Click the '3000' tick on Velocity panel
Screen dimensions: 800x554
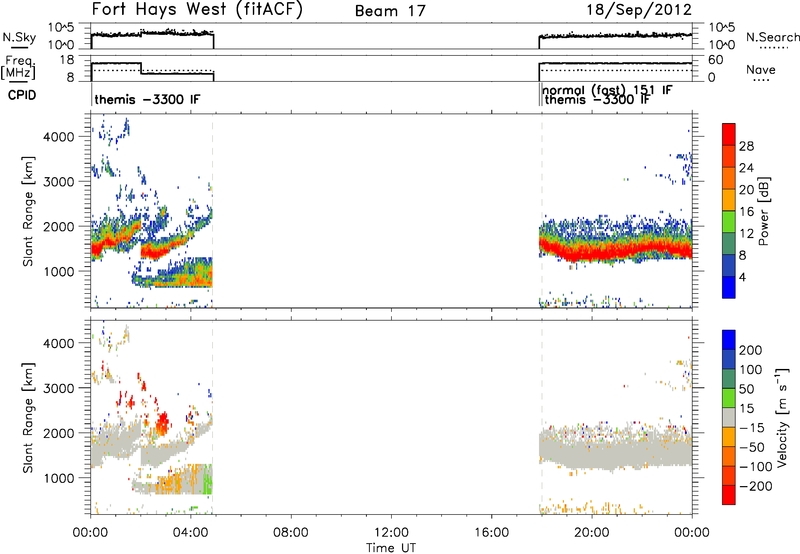(59, 388)
